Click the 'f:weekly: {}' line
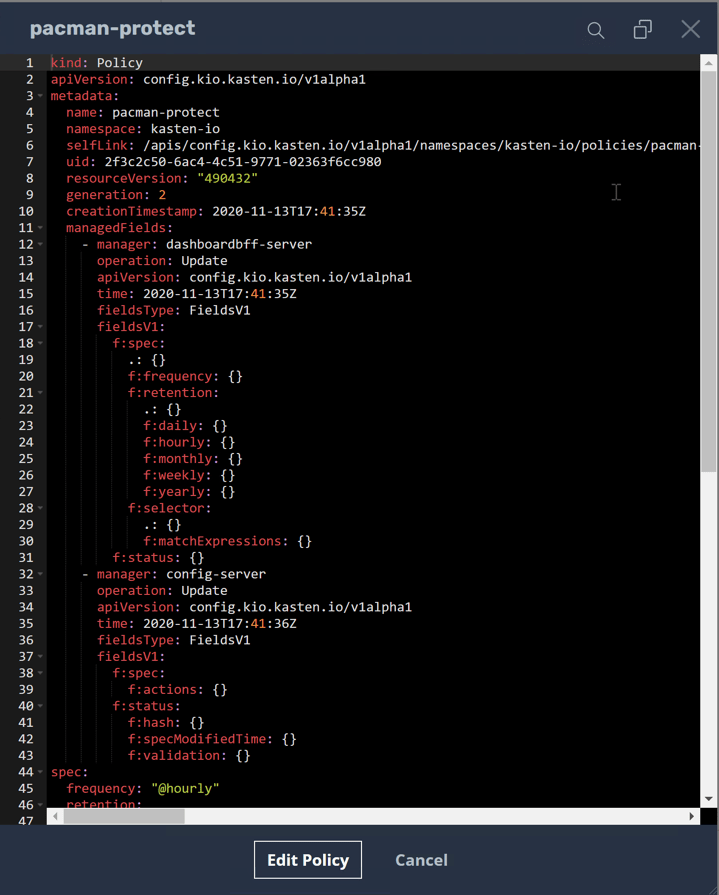The height and width of the screenshot is (895, 719). [189, 475]
